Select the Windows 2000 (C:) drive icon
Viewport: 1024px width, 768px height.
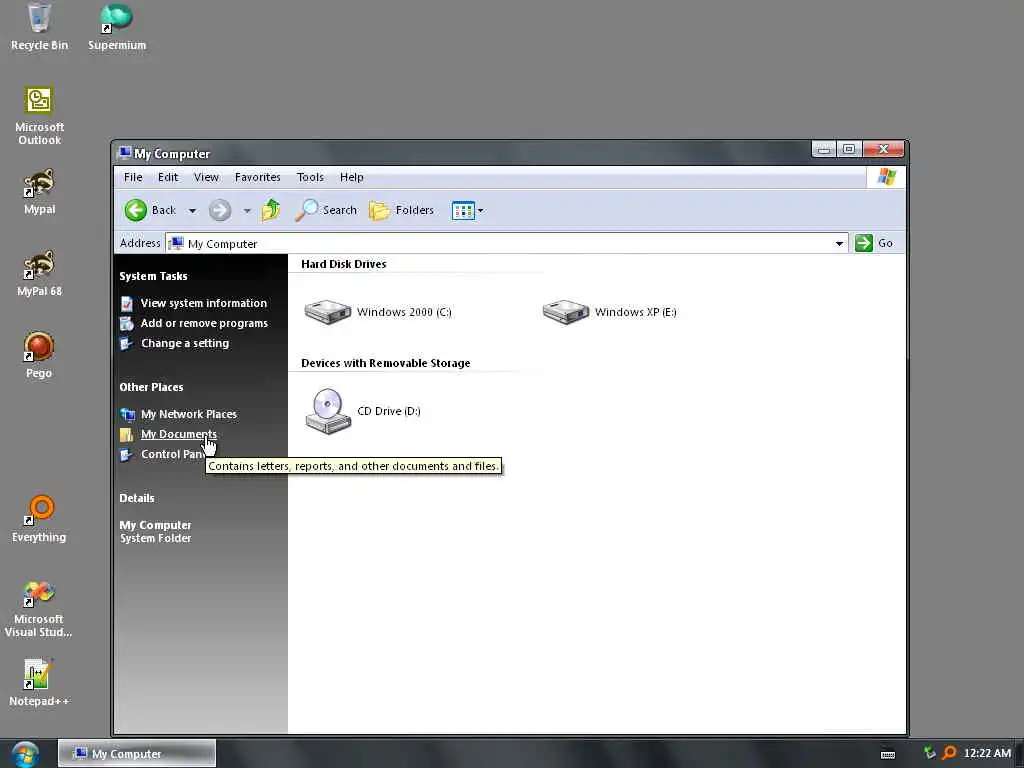pos(328,312)
